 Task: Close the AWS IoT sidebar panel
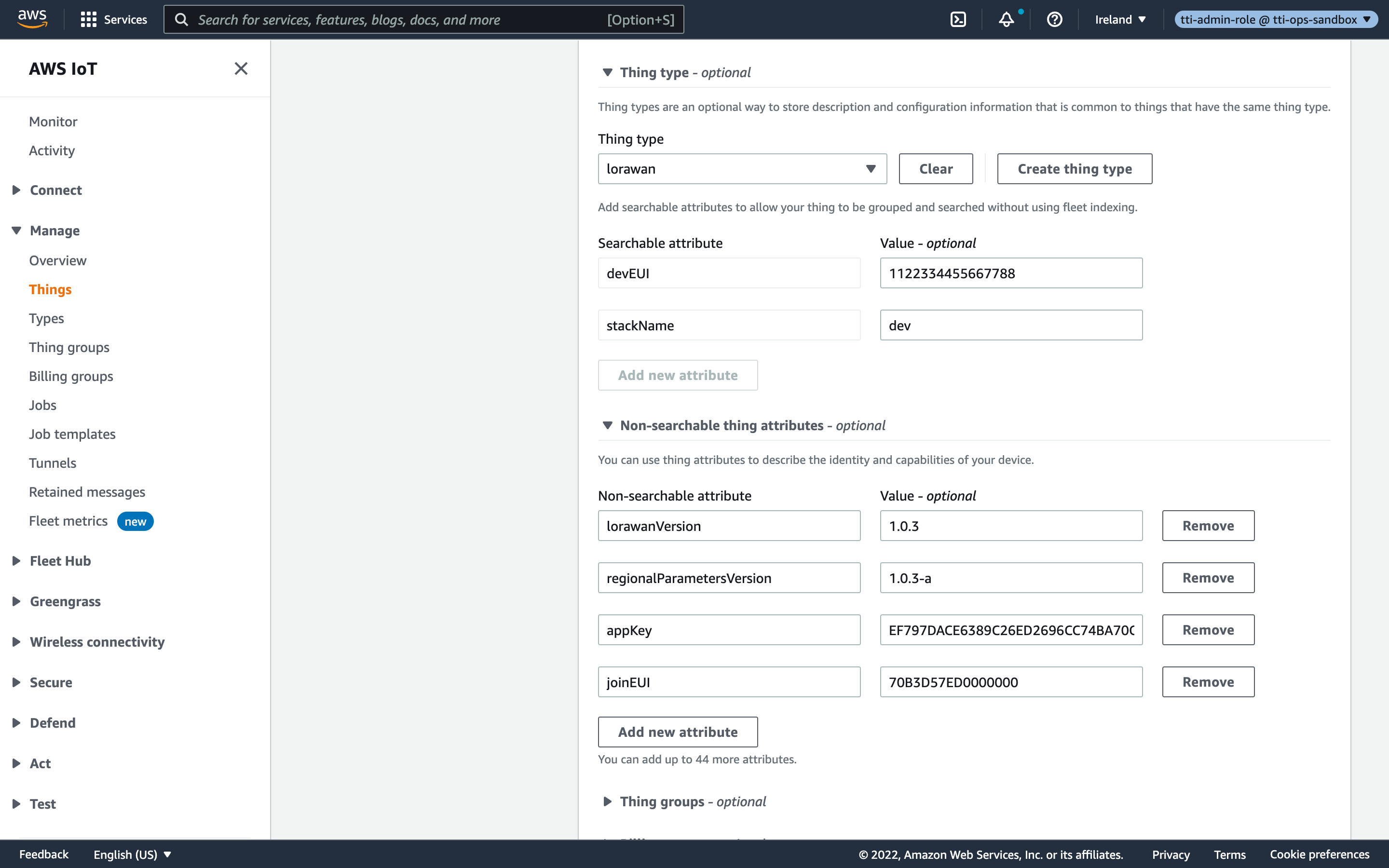pos(241,69)
